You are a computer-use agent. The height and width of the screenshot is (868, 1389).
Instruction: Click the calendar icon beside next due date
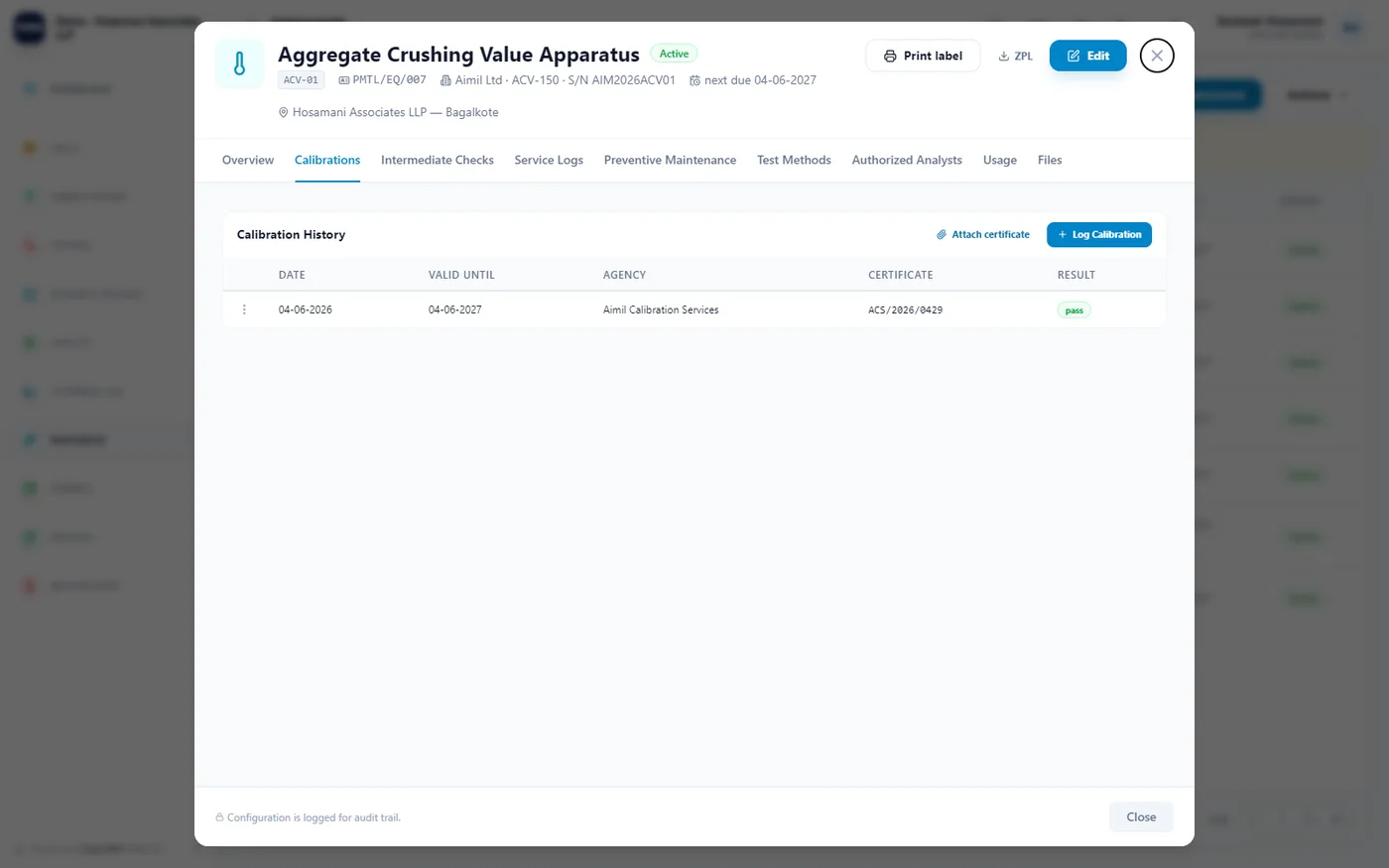694,80
